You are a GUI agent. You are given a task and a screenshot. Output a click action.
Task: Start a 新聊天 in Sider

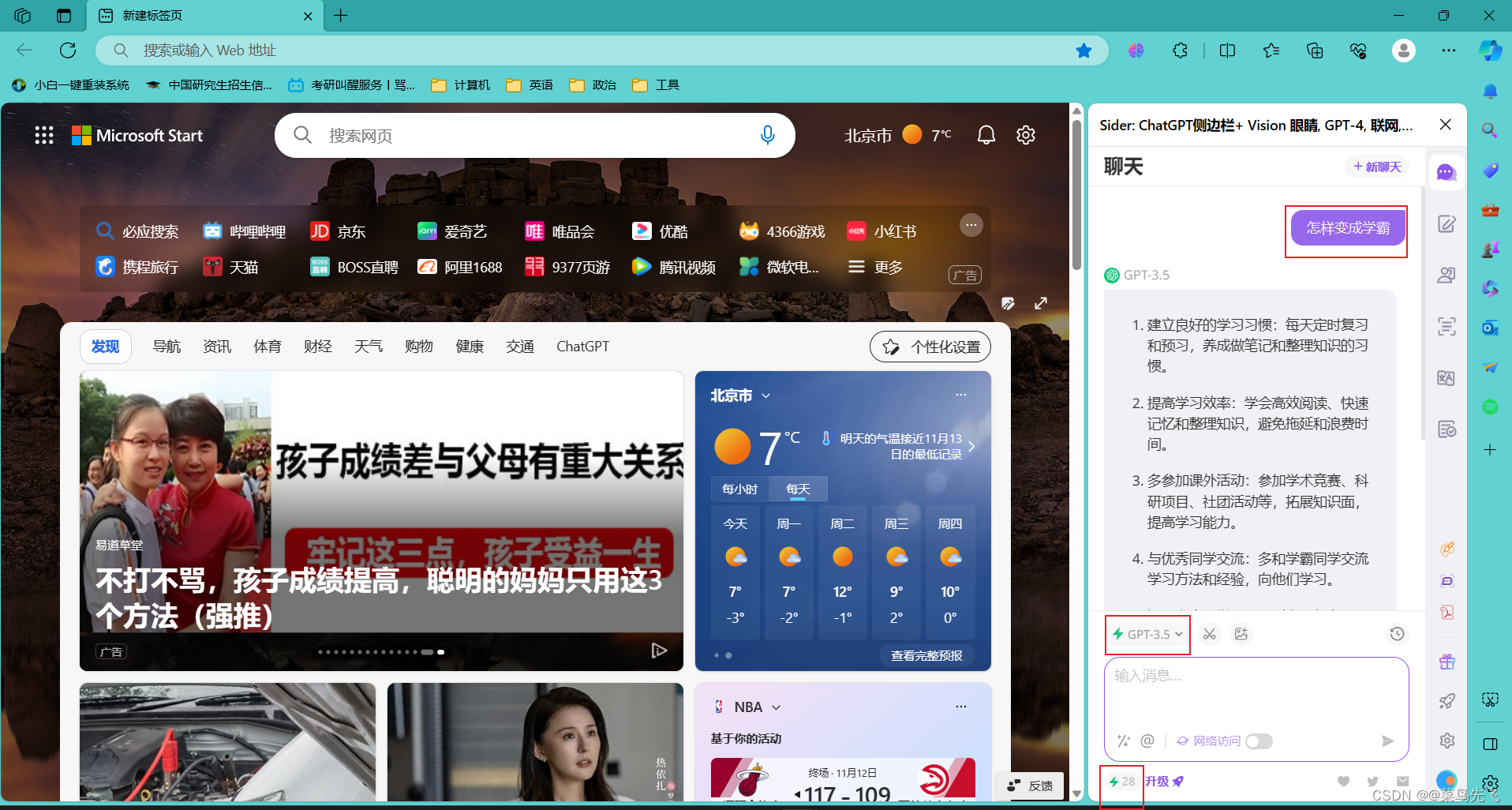1377,167
